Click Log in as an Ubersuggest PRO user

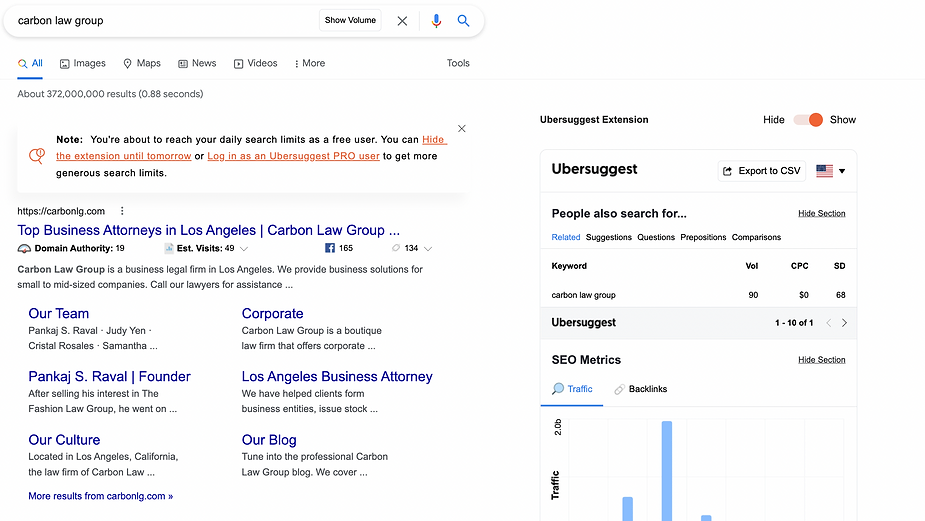293,156
